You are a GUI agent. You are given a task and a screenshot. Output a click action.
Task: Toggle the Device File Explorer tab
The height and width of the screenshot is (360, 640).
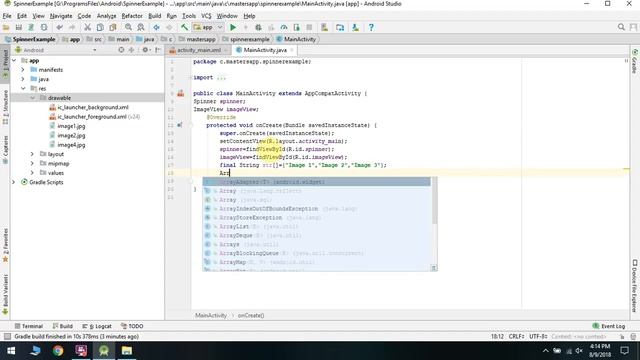(x=635, y=285)
